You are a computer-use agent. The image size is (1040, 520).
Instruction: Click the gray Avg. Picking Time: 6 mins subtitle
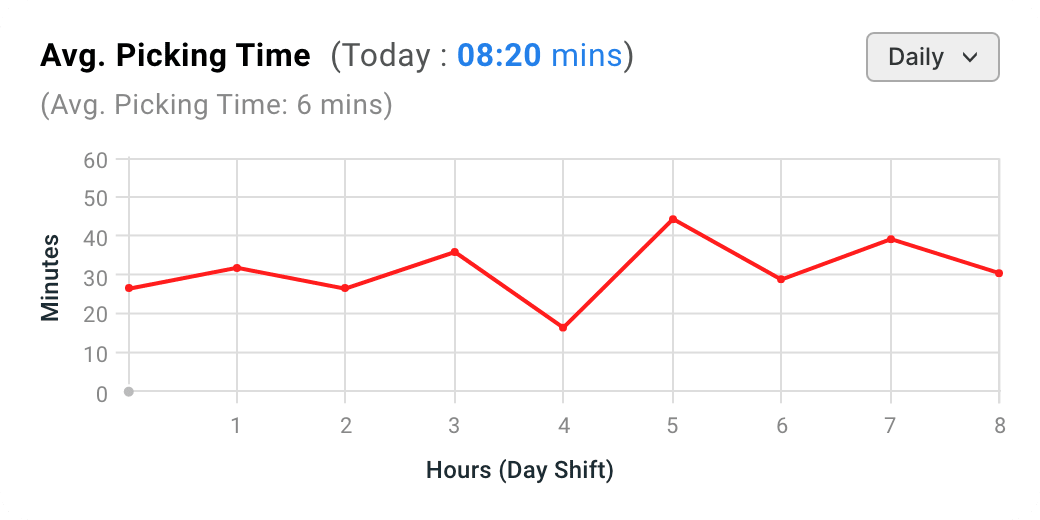[x=216, y=105]
